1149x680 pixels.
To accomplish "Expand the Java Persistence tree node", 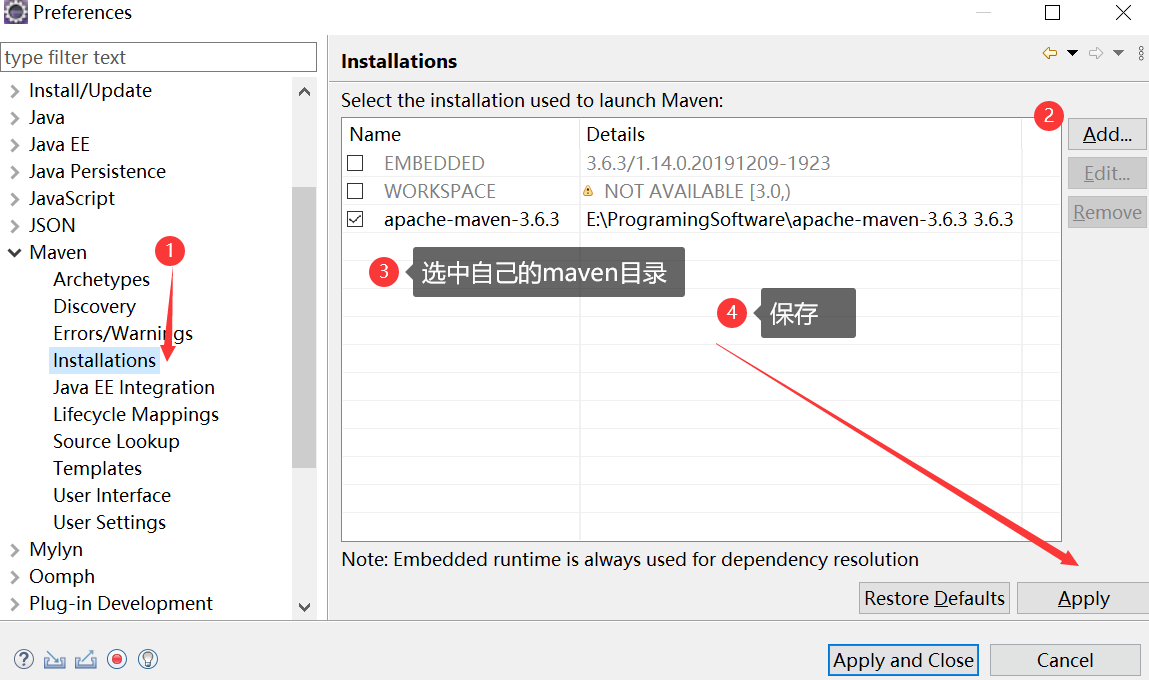I will pos(15,172).
